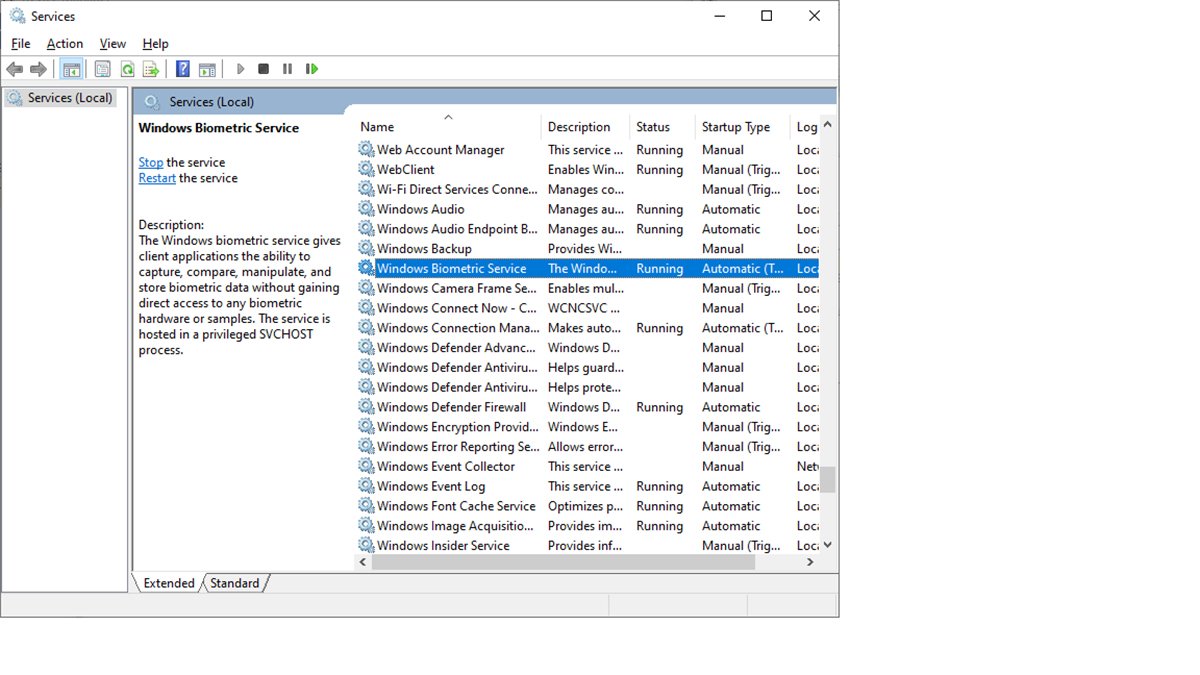Select the Windows Defender Firewall service entry
Image resolution: width=1200 pixels, height=675 pixels.
point(448,407)
